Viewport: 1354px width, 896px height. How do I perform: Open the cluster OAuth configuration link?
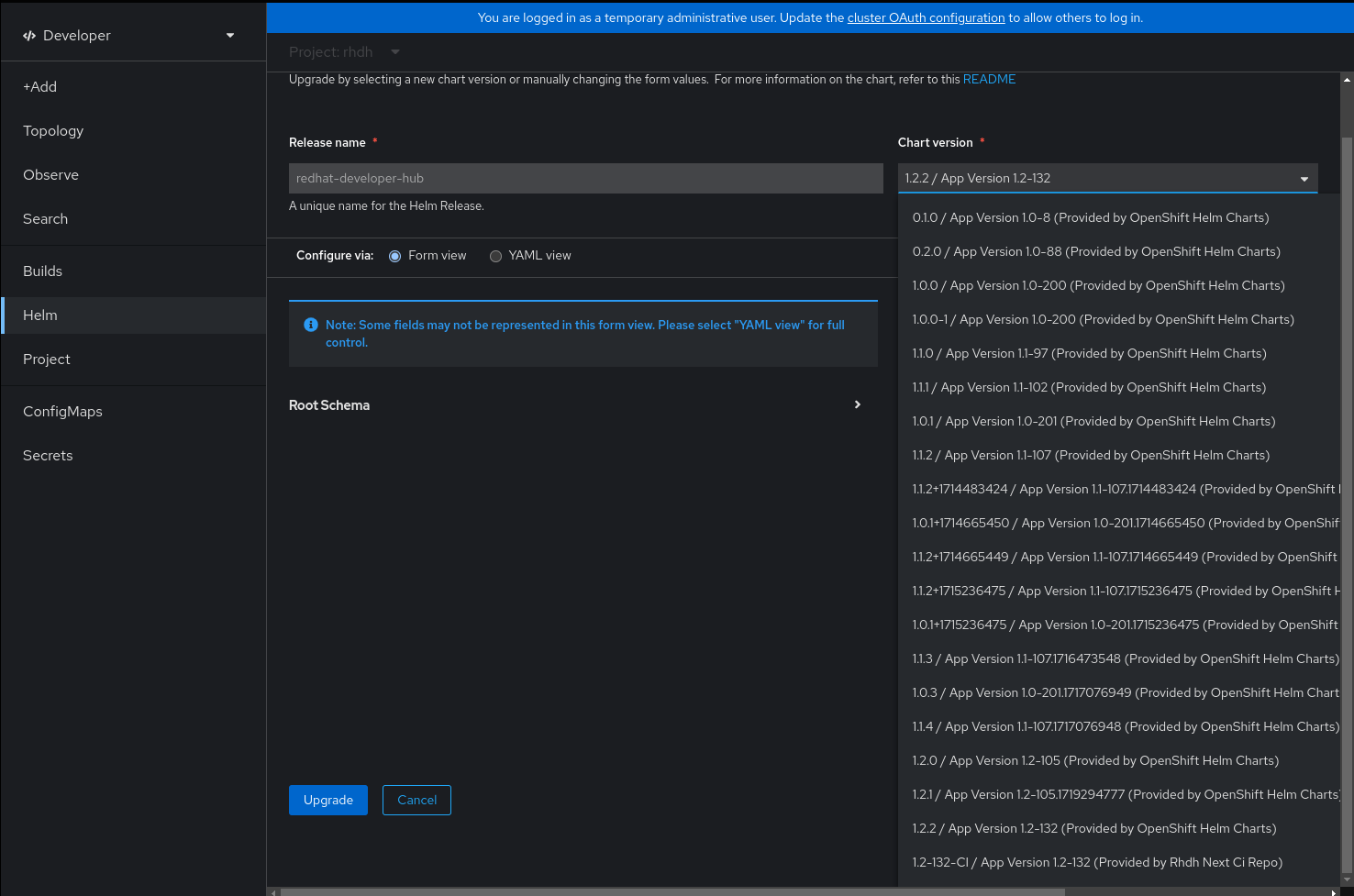pos(926,17)
